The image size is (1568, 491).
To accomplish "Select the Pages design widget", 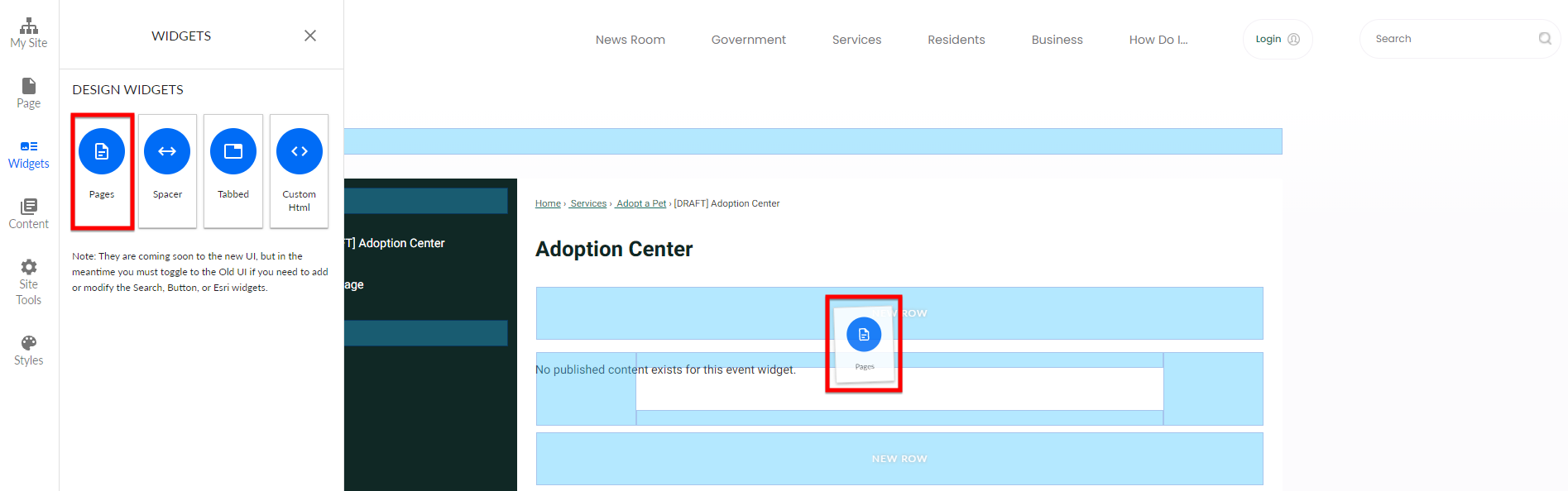I will point(102,170).
